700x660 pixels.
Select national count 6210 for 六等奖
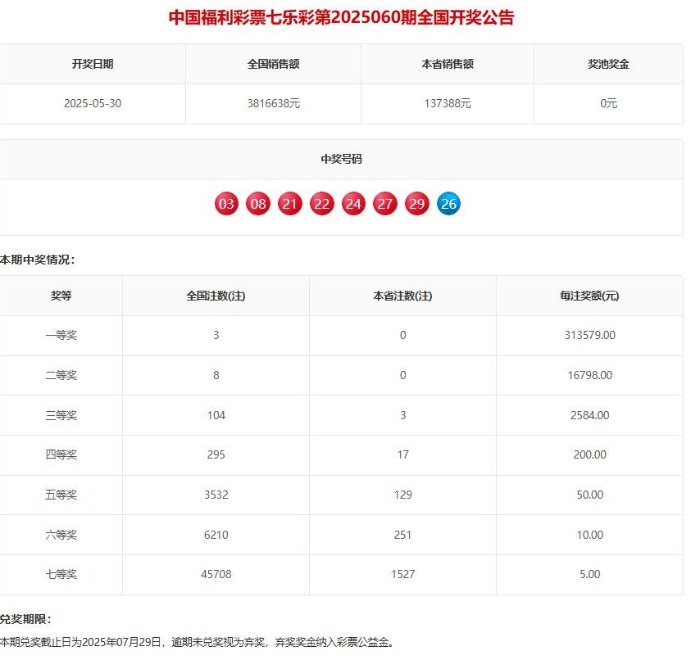pos(216,535)
